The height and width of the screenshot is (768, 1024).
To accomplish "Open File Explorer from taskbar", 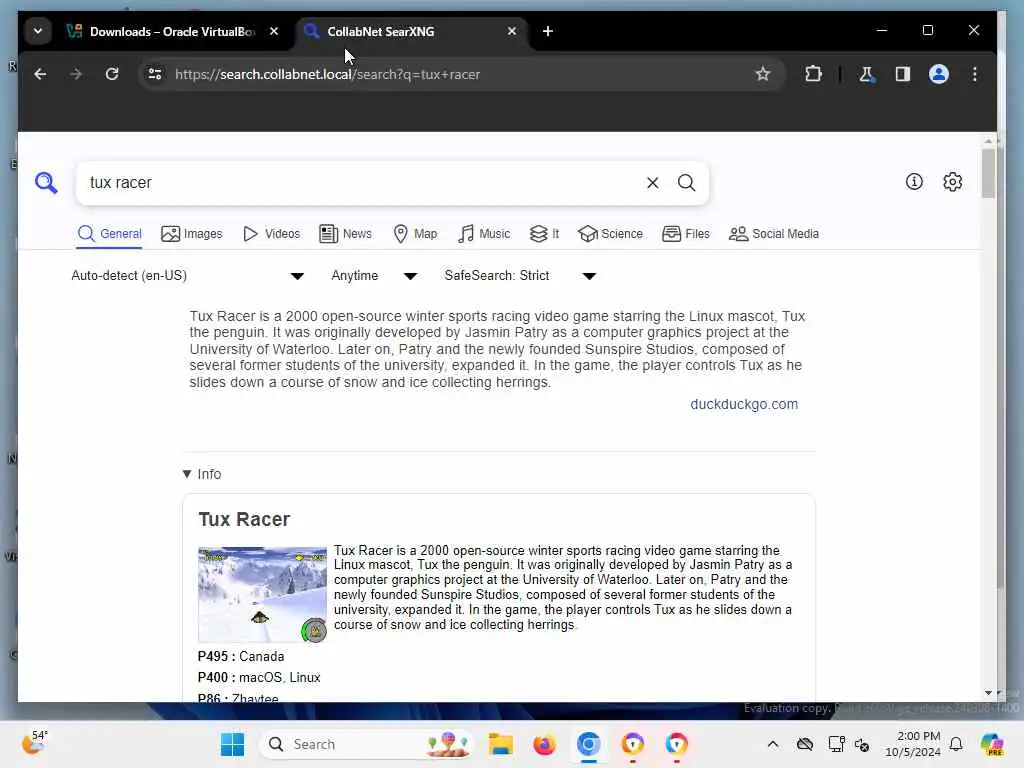I will [x=500, y=744].
